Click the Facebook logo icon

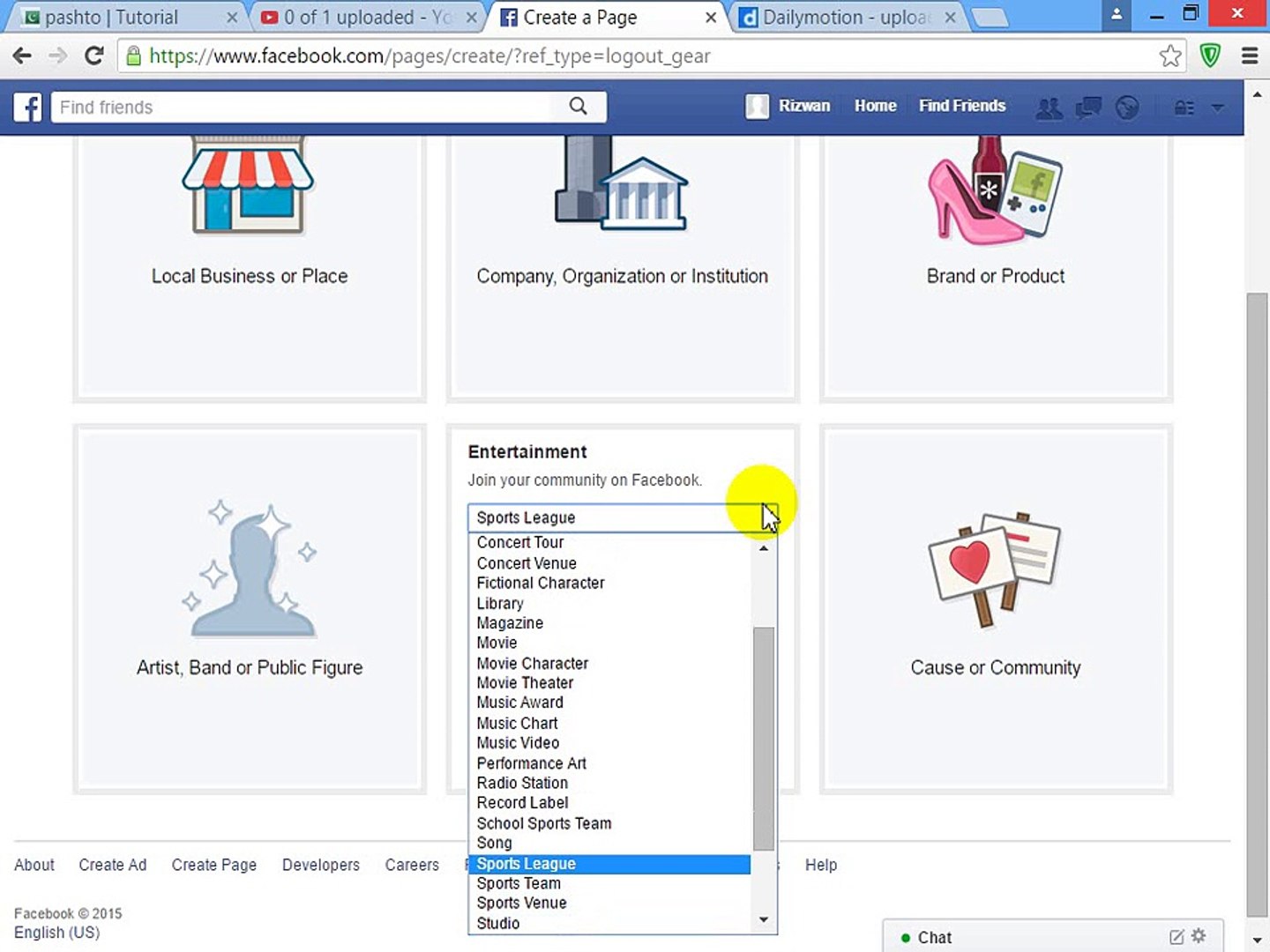click(27, 108)
